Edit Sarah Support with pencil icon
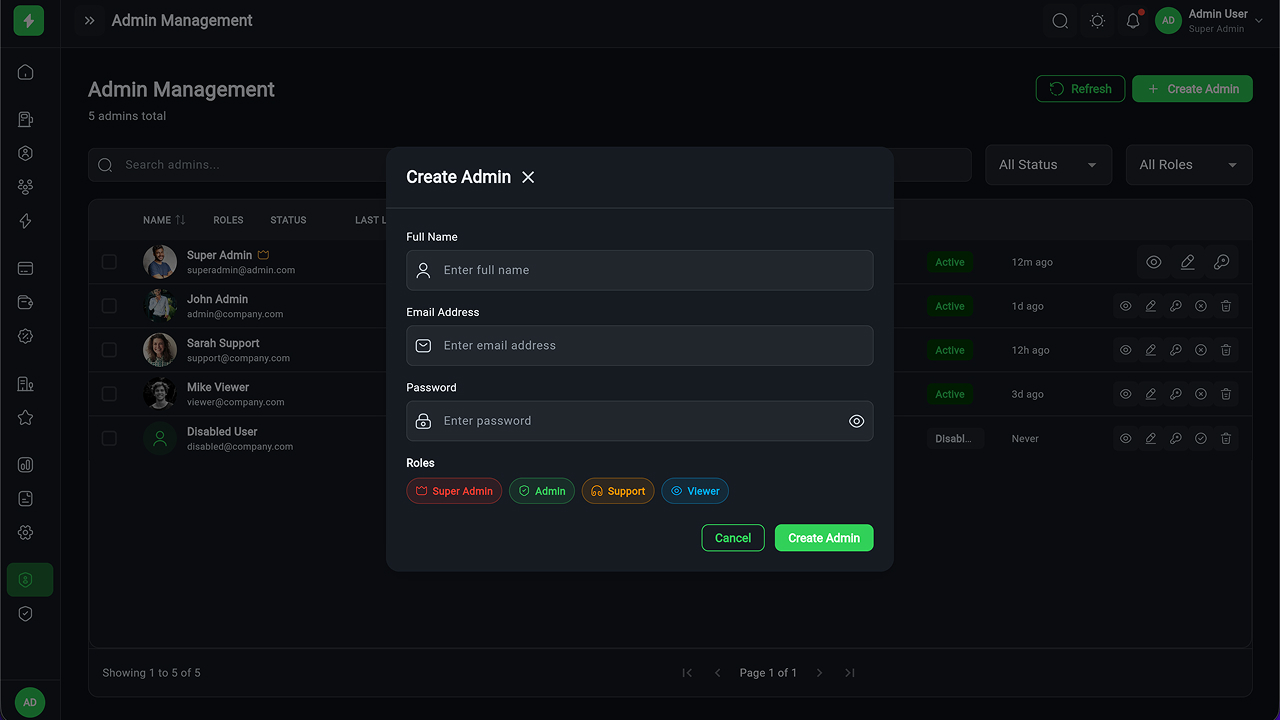This screenshot has width=1280, height=720. [1151, 350]
